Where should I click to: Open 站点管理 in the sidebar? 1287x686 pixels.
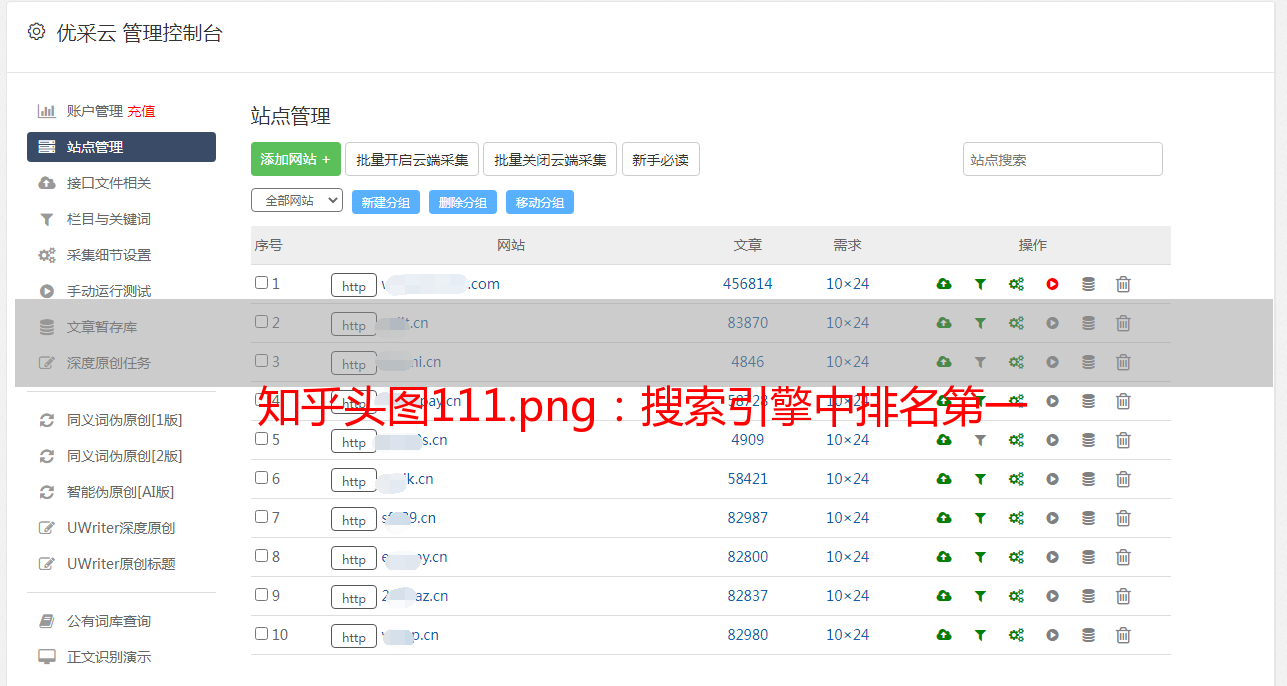[121, 147]
